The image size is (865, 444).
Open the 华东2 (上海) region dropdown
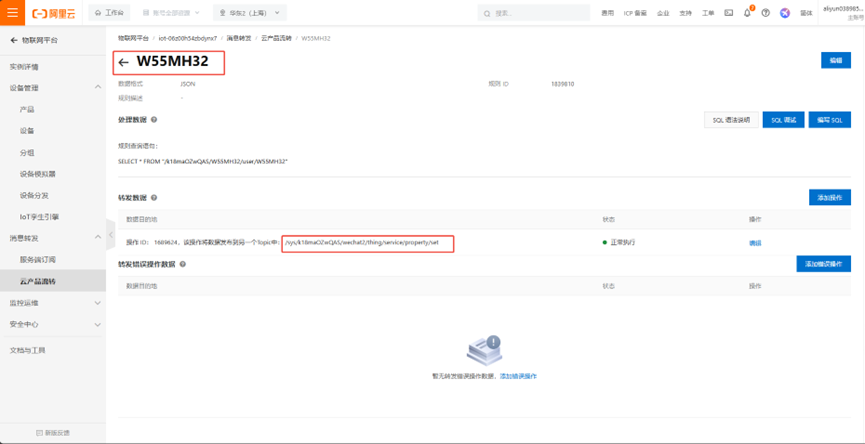[x=250, y=13]
